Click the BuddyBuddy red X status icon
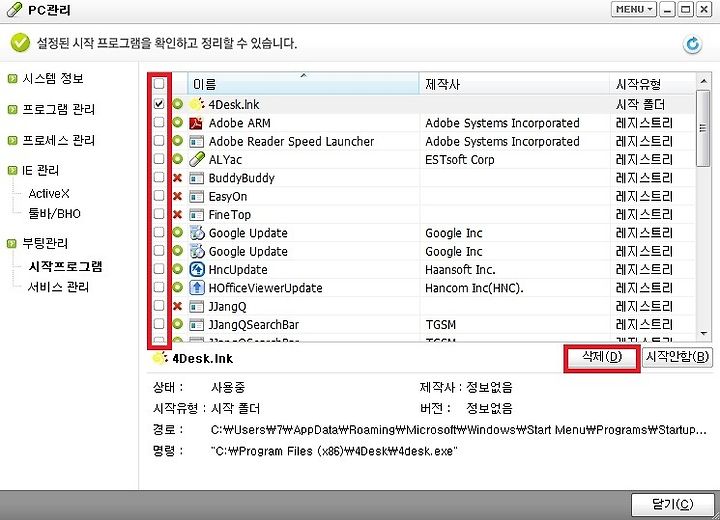The height and width of the screenshot is (520, 720). click(177, 178)
